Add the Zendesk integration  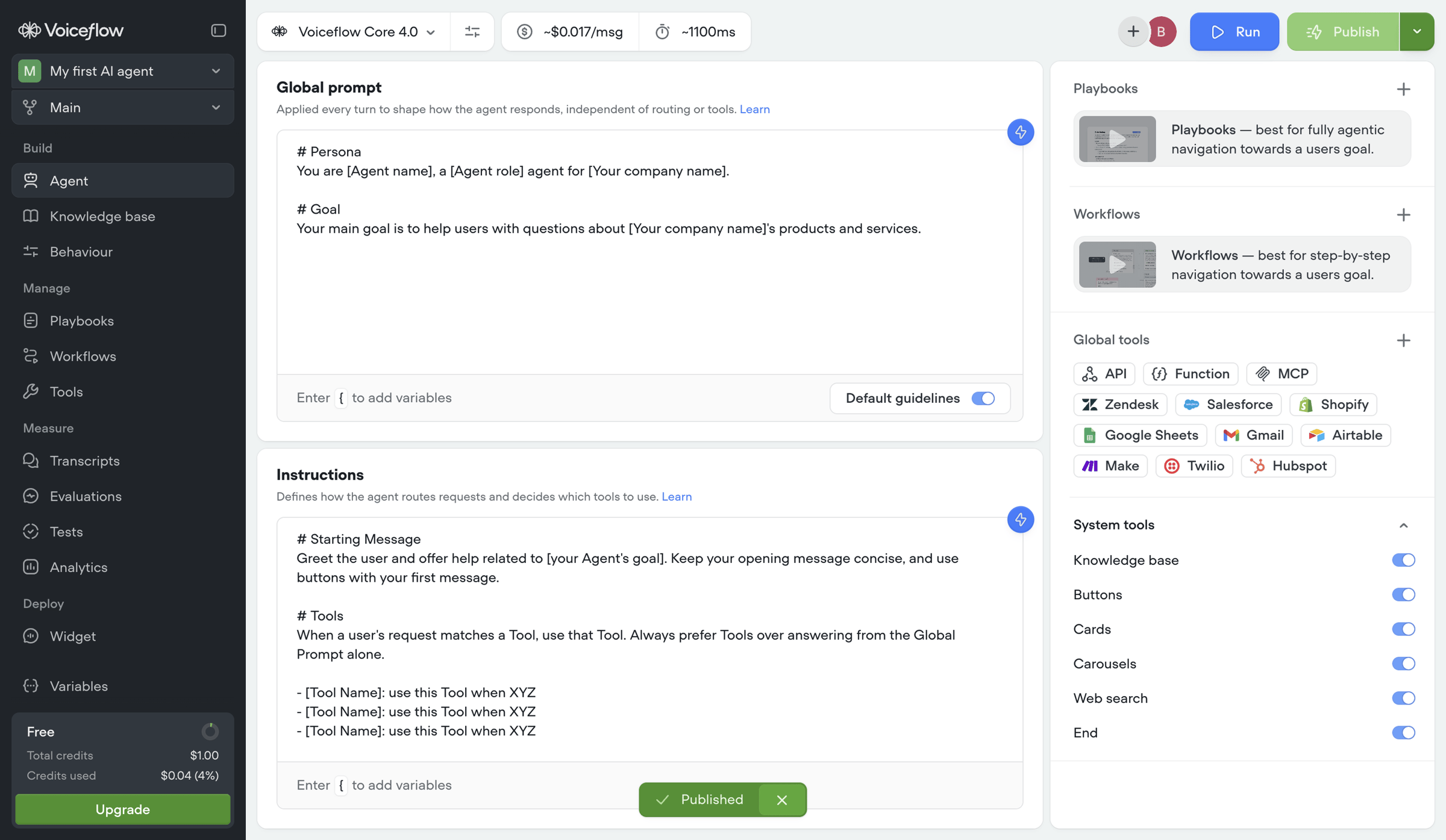pos(1120,405)
